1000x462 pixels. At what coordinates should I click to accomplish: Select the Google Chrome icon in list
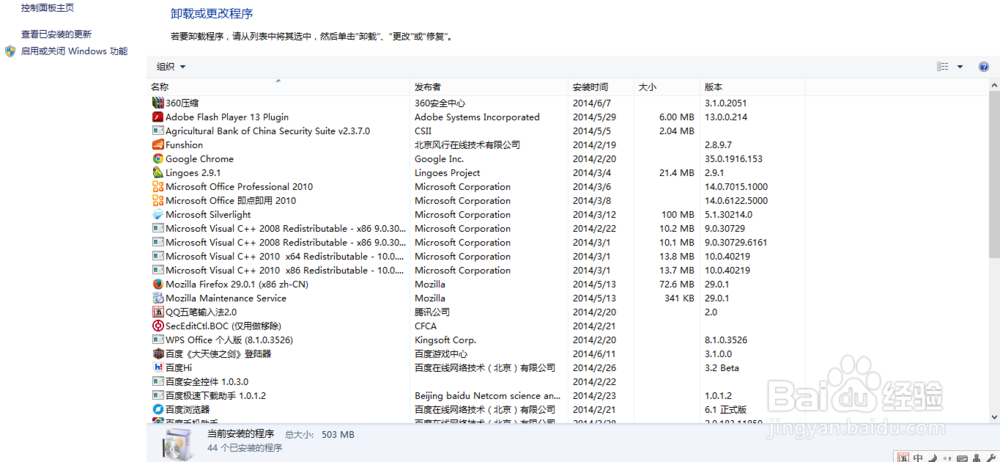(158, 159)
